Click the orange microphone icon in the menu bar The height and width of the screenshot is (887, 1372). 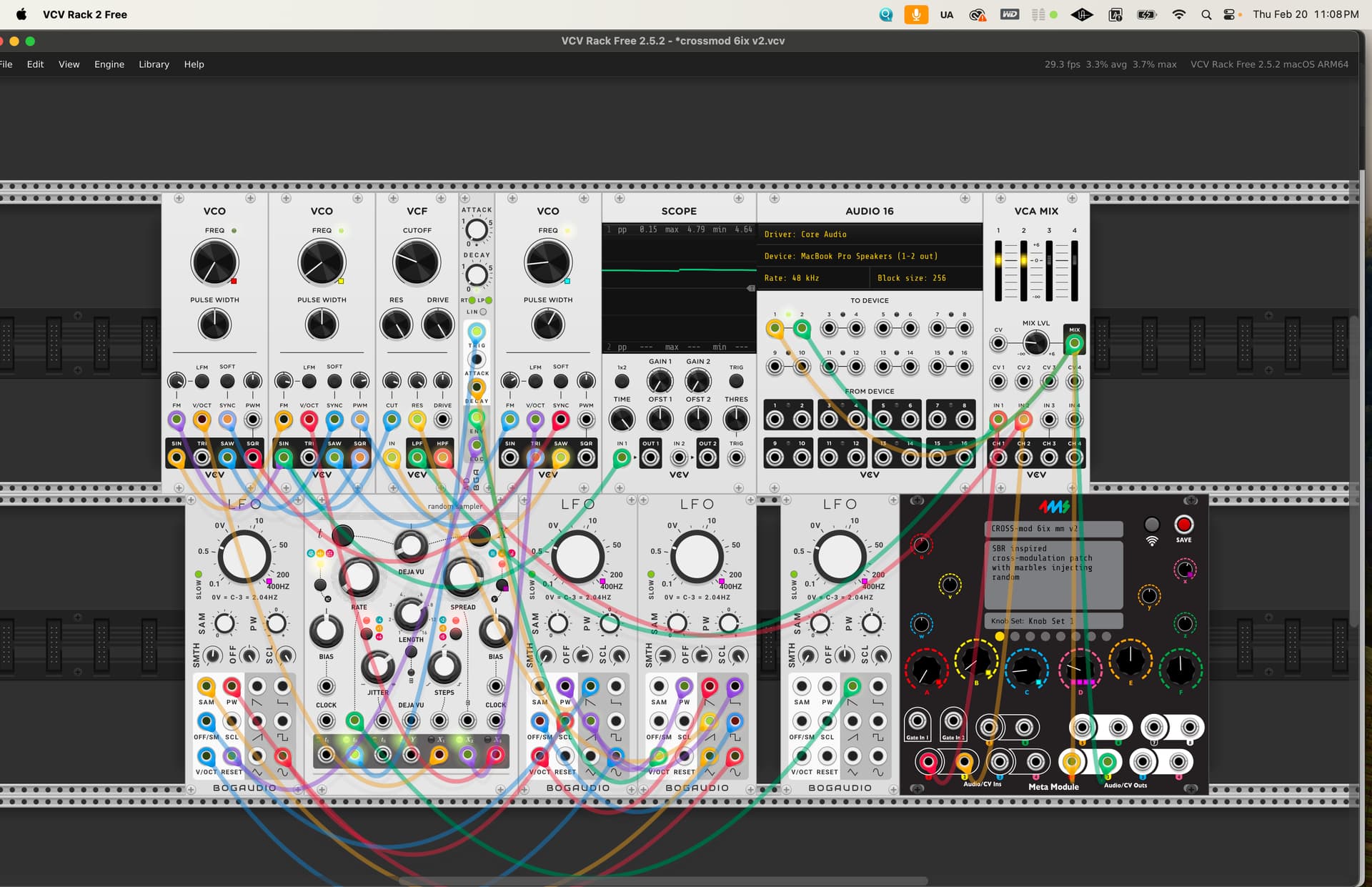tap(915, 14)
